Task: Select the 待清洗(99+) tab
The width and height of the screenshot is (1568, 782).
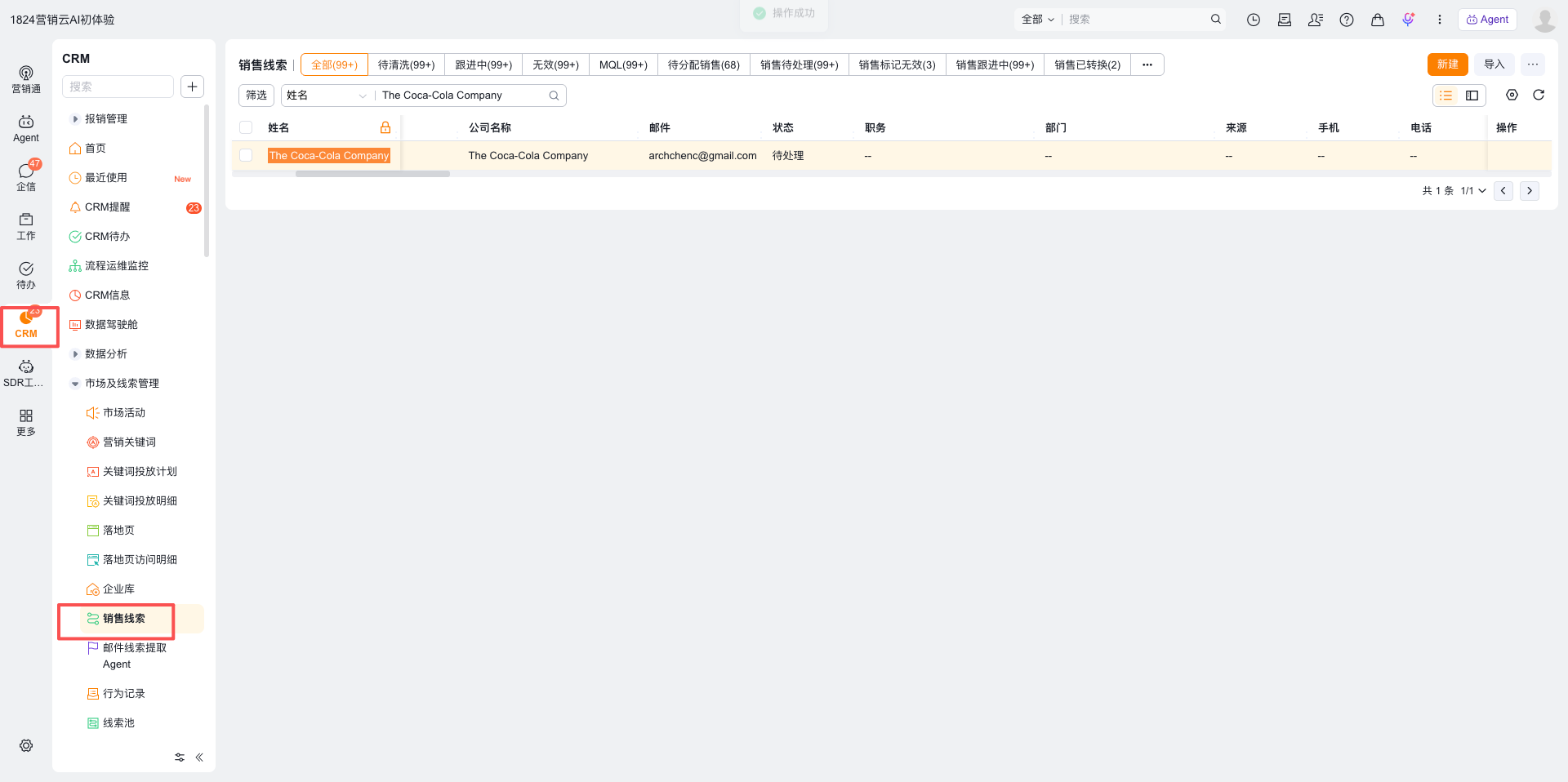Action: click(407, 64)
